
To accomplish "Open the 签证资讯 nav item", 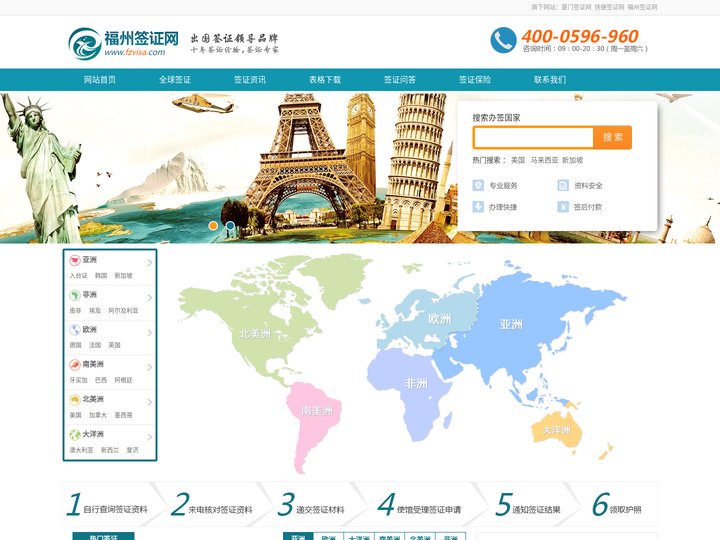I will click(250, 79).
